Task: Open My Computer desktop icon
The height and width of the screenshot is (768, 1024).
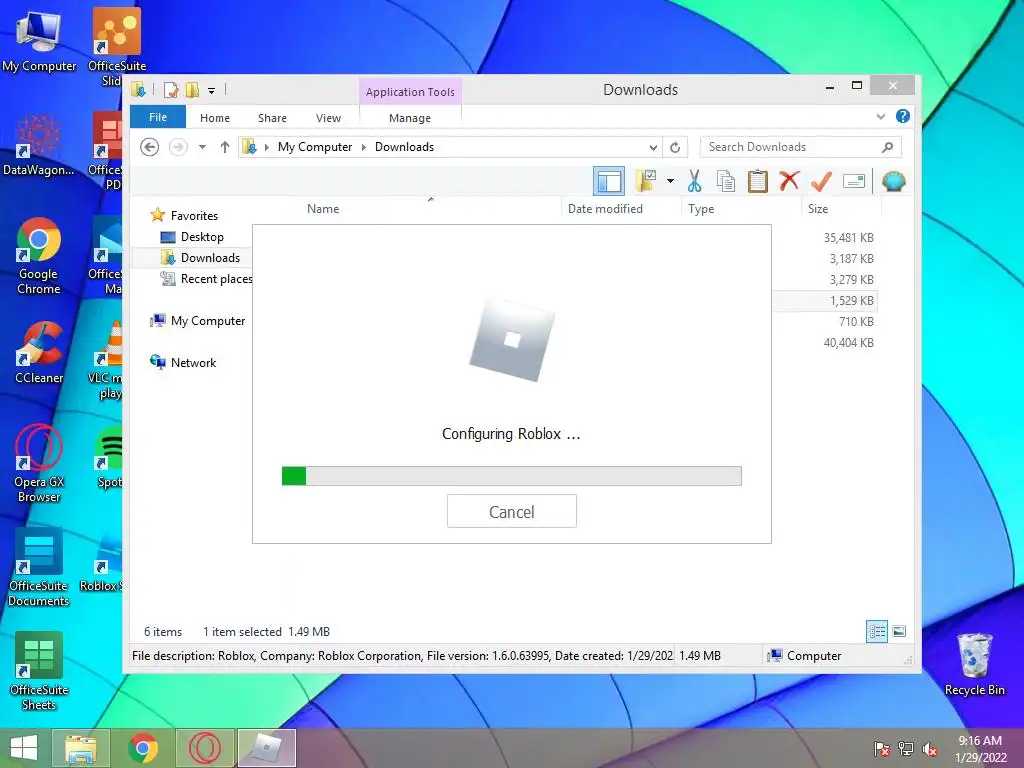Action: 39,41
